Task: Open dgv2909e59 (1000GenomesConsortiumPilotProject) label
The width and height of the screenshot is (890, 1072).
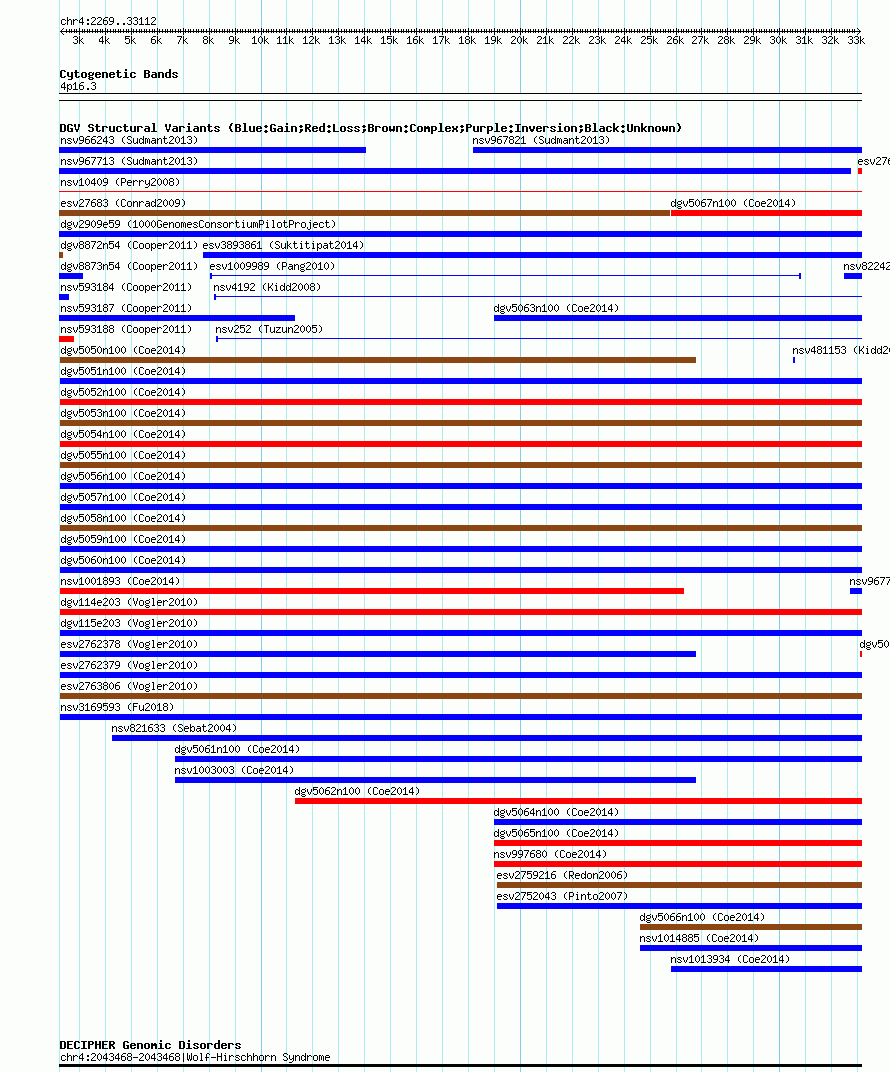Action: [x=198, y=224]
